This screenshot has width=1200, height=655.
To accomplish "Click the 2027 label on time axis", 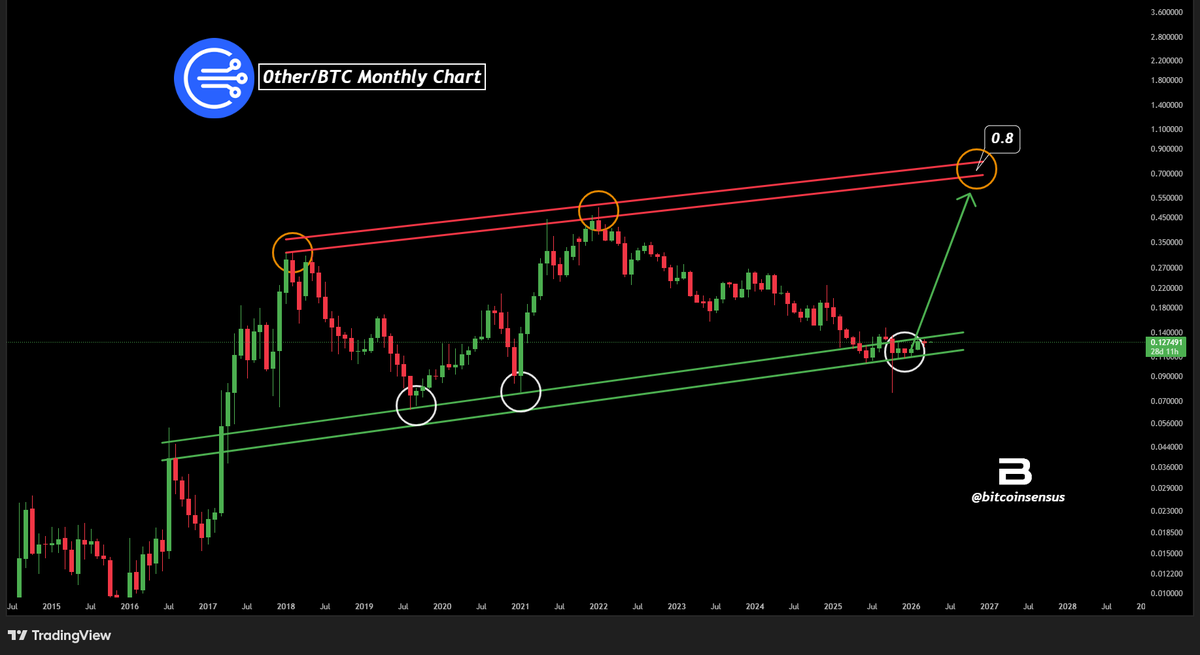I will (989, 606).
